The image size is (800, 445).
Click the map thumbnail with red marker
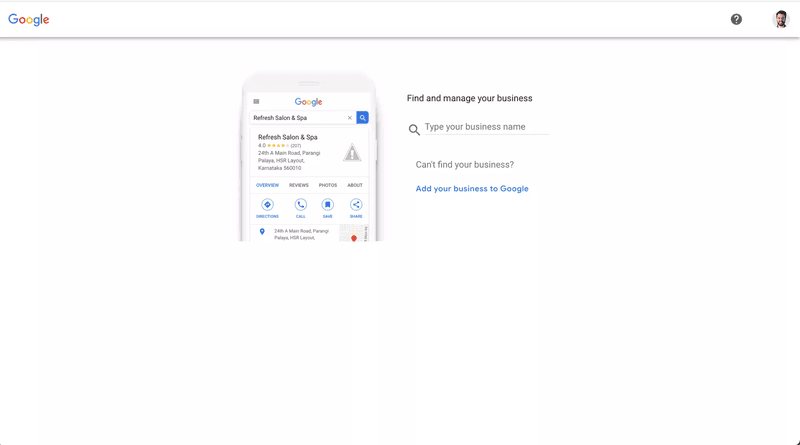(354, 233)
